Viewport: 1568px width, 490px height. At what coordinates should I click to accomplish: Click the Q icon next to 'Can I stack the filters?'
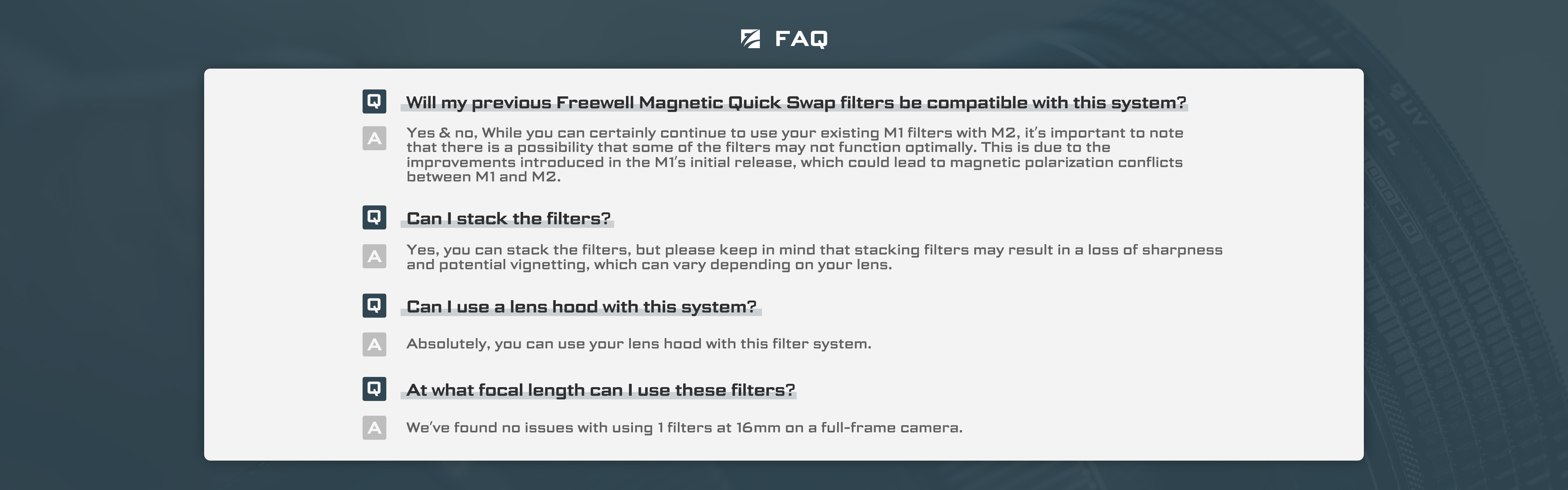[374, 217]
